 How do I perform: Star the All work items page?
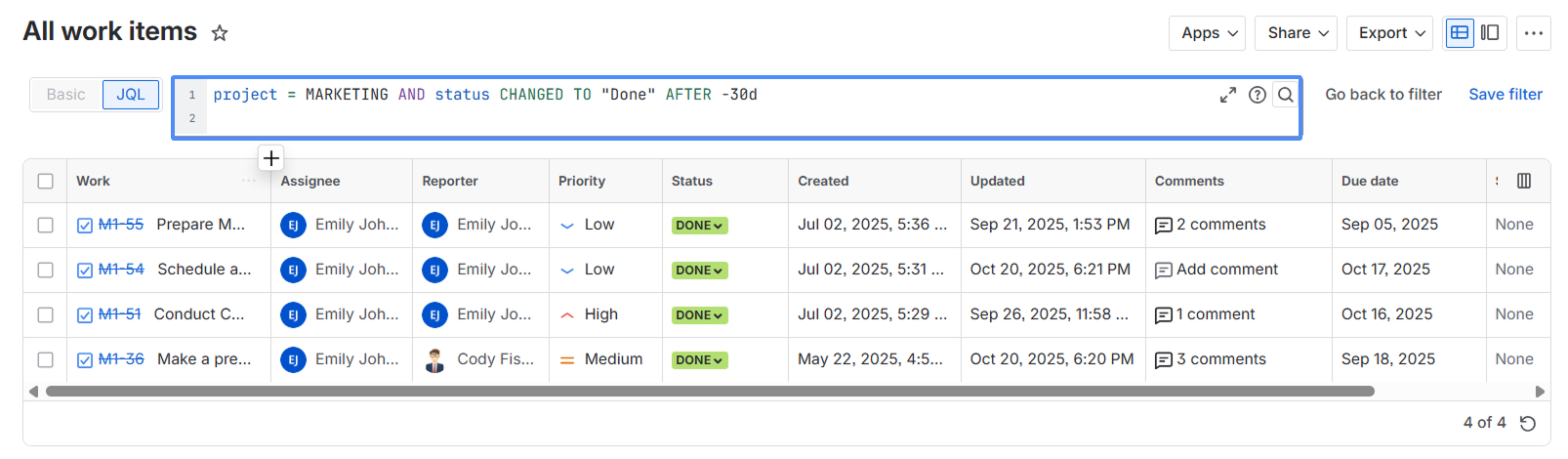[x=220, y=33]
